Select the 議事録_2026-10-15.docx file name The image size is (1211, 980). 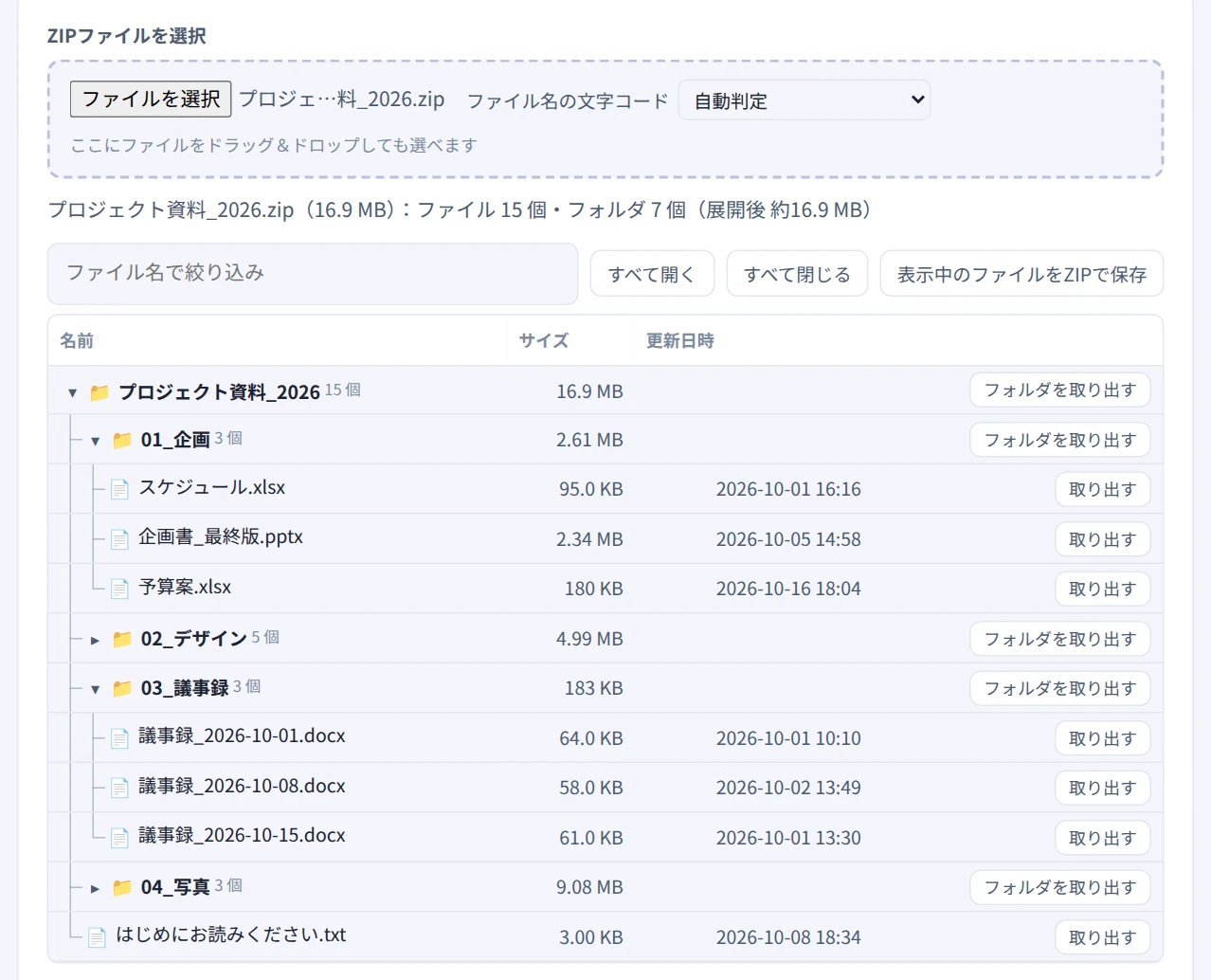point(242,835)
